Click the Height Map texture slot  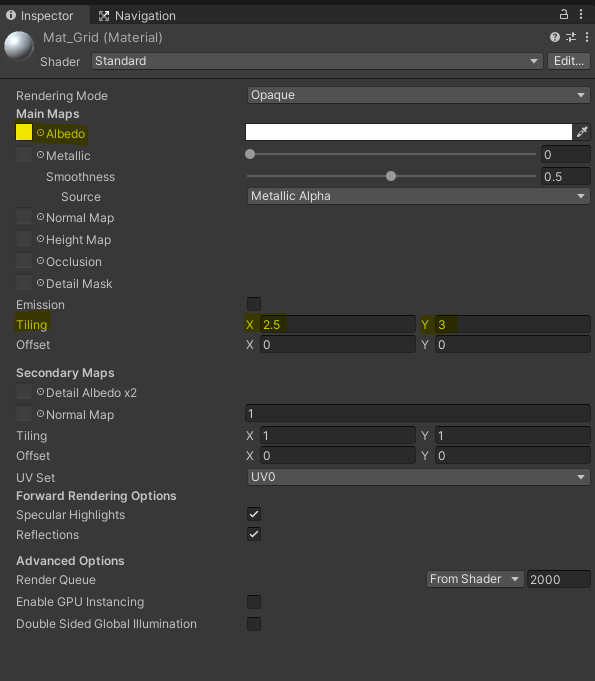pos(24,238)
